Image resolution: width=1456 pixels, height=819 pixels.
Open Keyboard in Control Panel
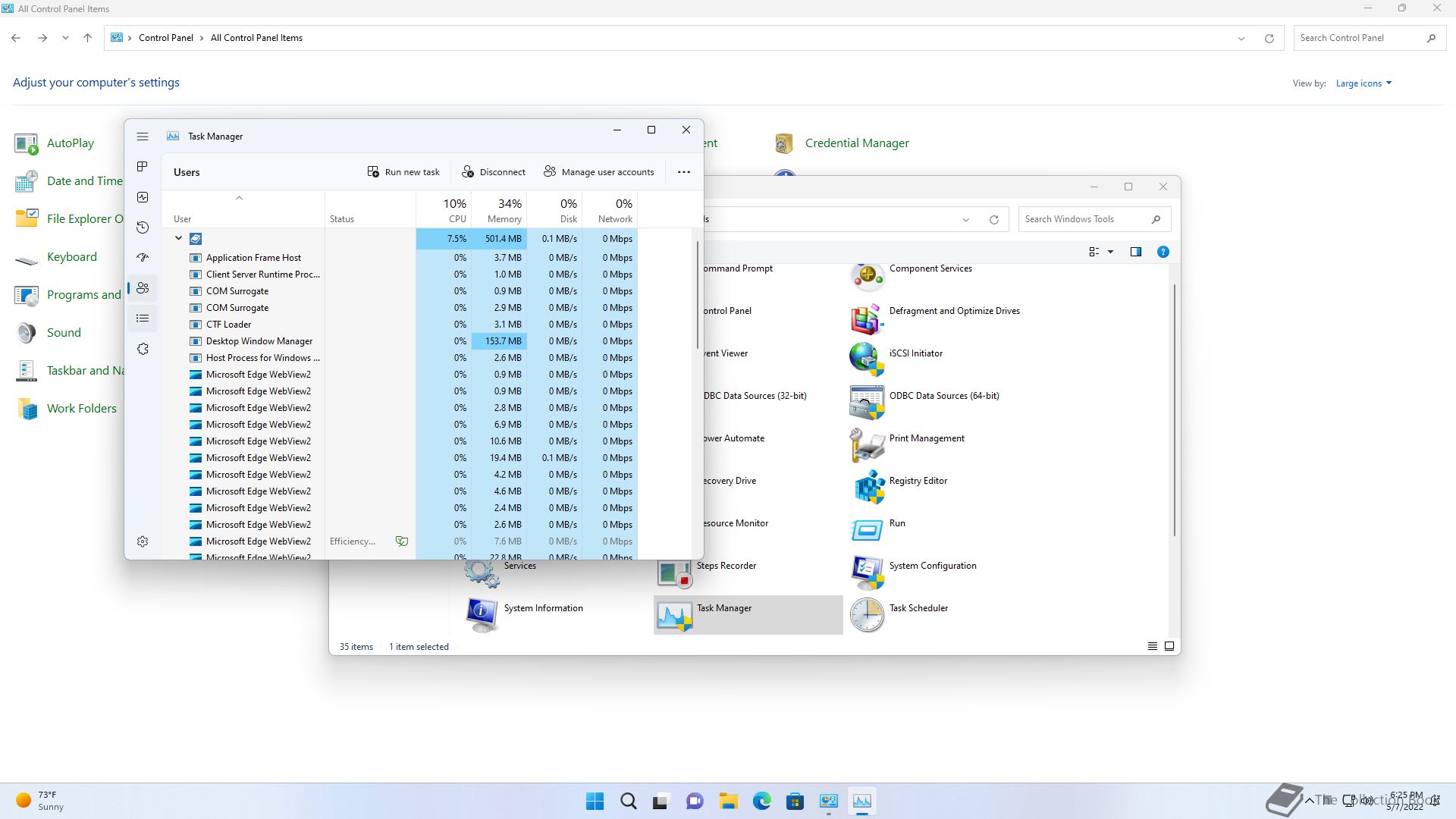[x=56, y=256]
